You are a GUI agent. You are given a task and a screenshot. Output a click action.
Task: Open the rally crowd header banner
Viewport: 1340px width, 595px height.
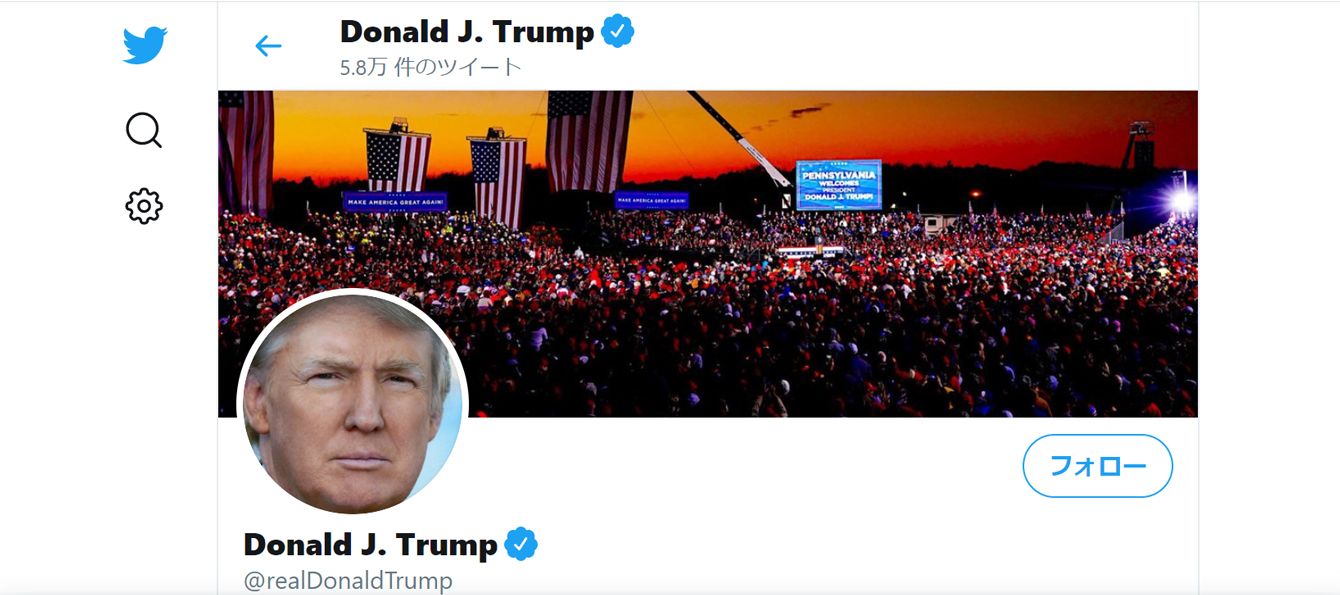point(708,253)
